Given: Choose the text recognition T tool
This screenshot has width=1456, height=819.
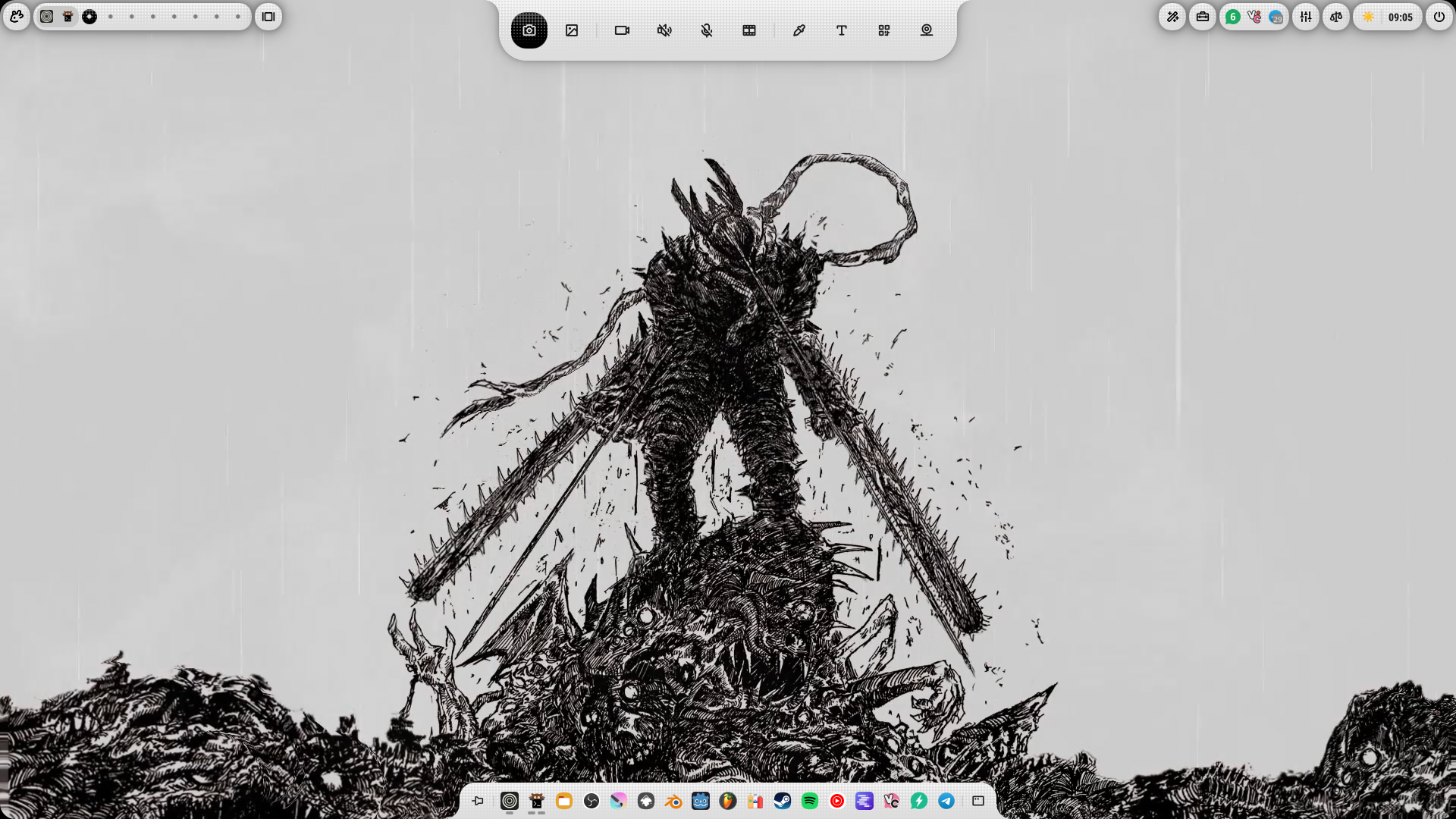Looking at the screenshot, I should [x=841, y=30].
